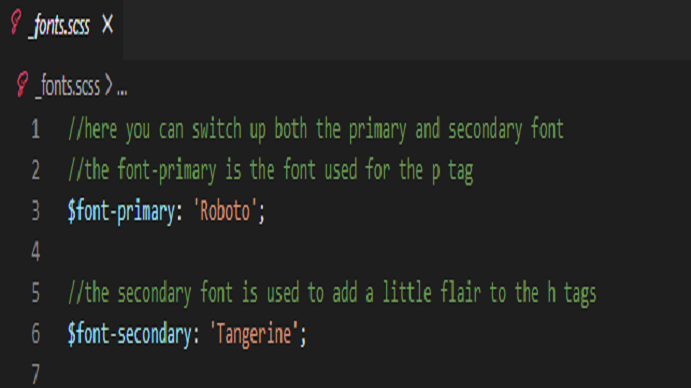Click empty tab bar area beside _fonts.scss
Viewport: 691px width, 388px height.
405,30
